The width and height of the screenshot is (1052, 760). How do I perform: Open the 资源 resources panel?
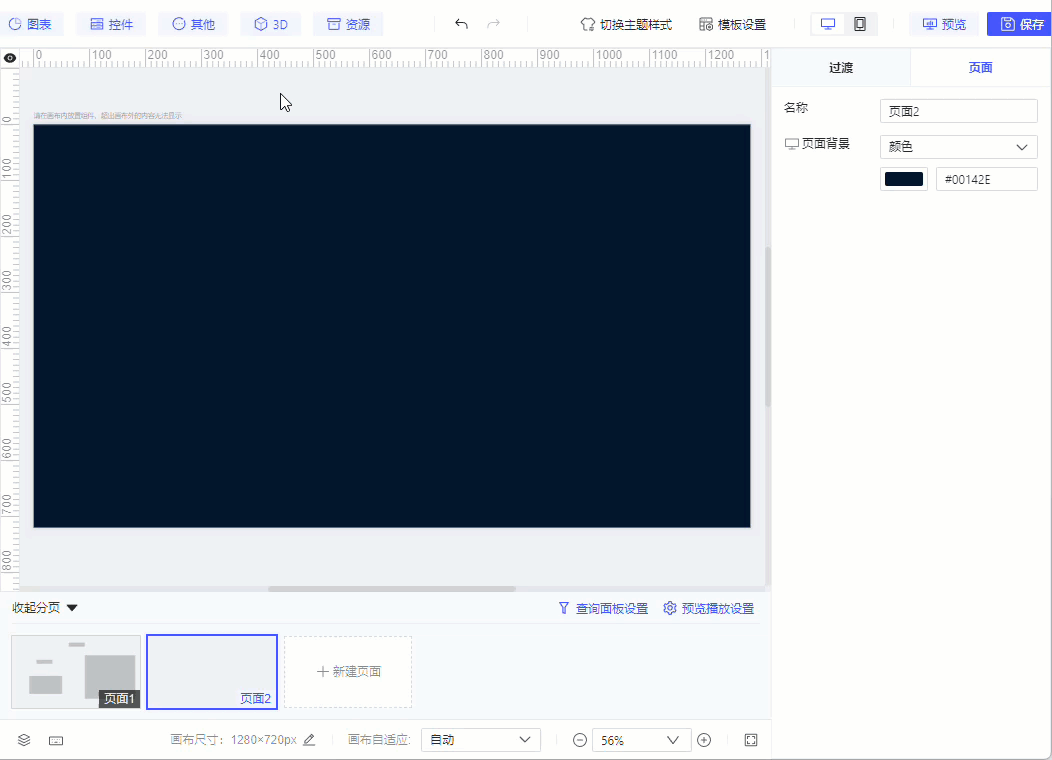pos(347,24)
